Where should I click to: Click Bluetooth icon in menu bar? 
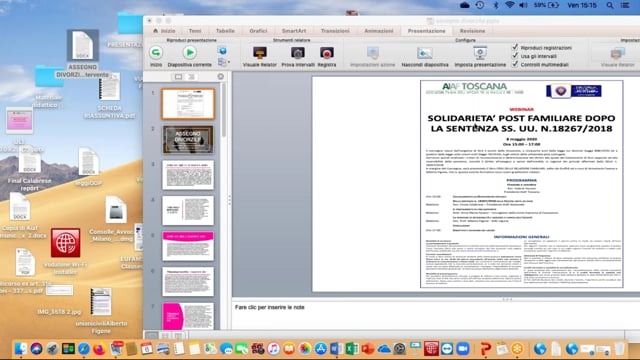[x=496, y=5]
